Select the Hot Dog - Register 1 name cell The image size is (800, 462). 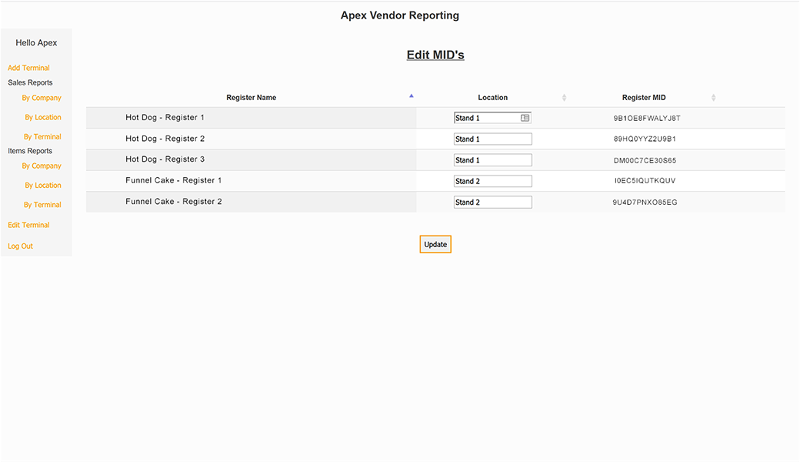click(251, 117)
